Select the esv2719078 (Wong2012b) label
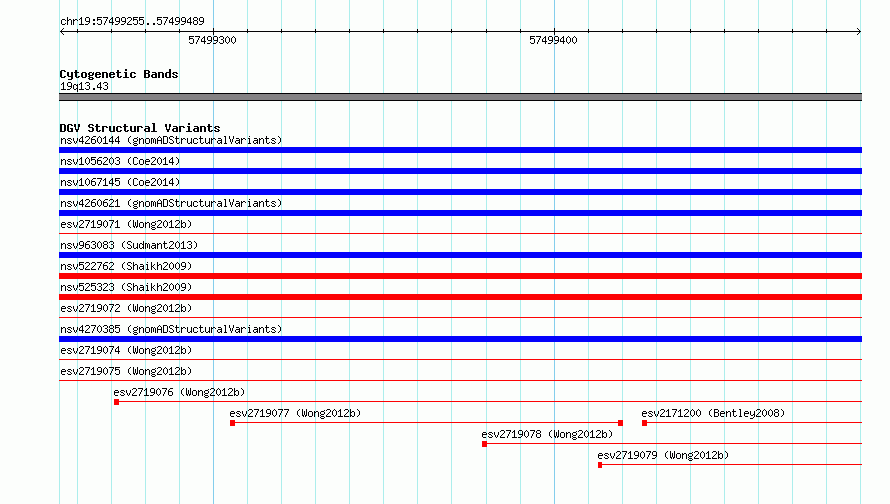This screenshot has height=504, width=890. tap(547, 434)
